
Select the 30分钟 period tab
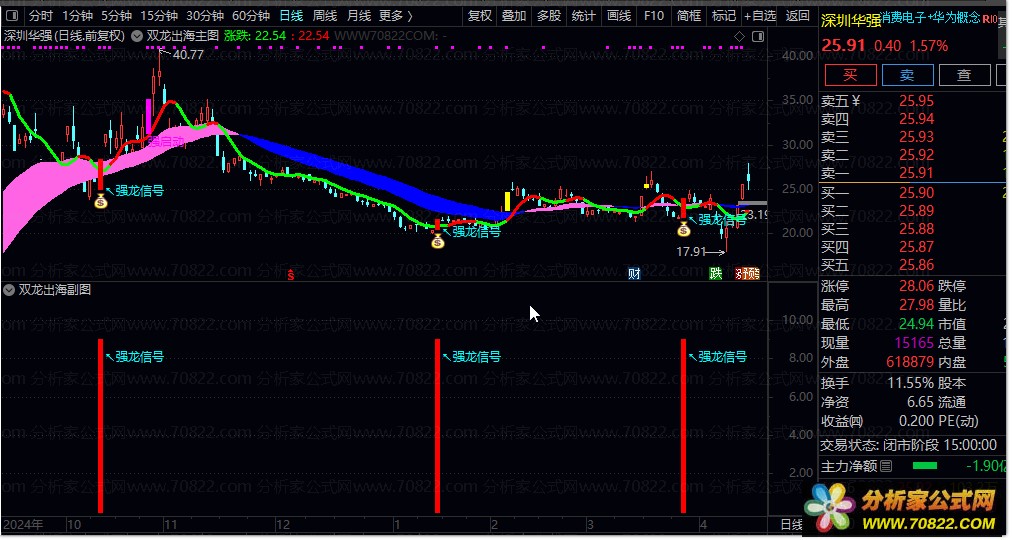pos(205,15)
